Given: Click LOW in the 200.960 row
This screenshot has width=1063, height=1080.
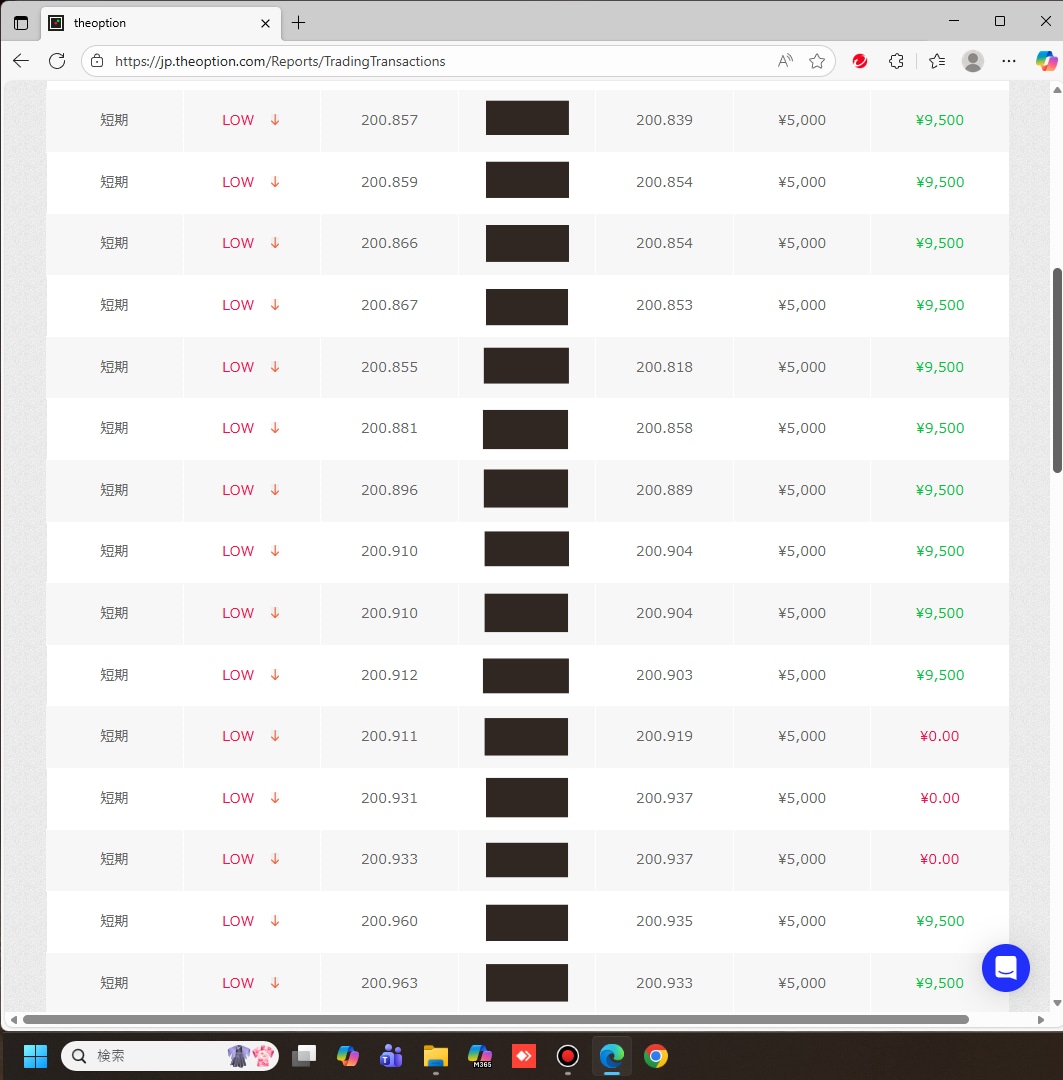Looking at the screenshot, I should tap(238, 921).
